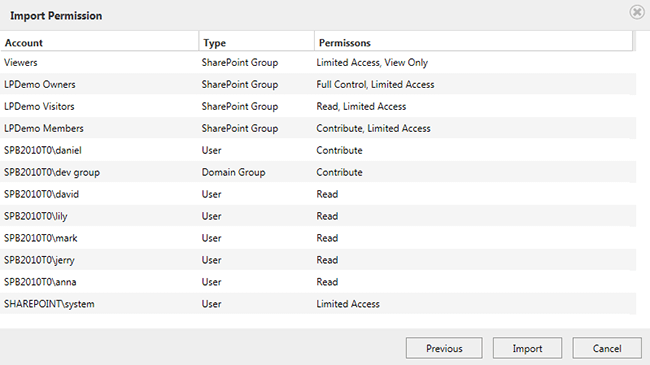
Task: Select the SPB2010T0\dev group row
Action: pyautogui.click(x=318, y=173)
